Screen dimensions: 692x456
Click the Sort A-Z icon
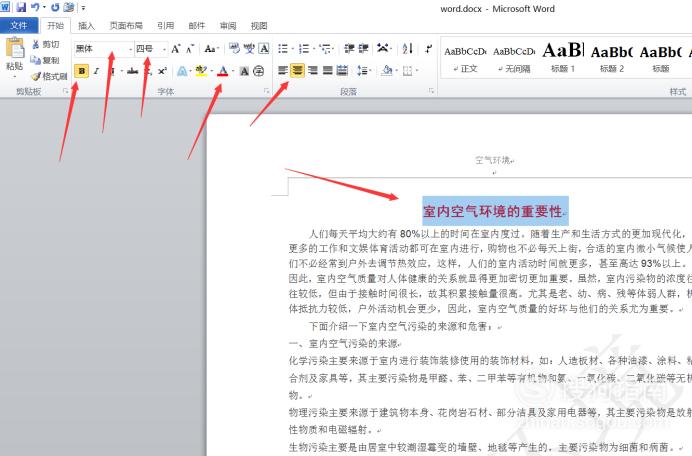[x=407, y=48]
